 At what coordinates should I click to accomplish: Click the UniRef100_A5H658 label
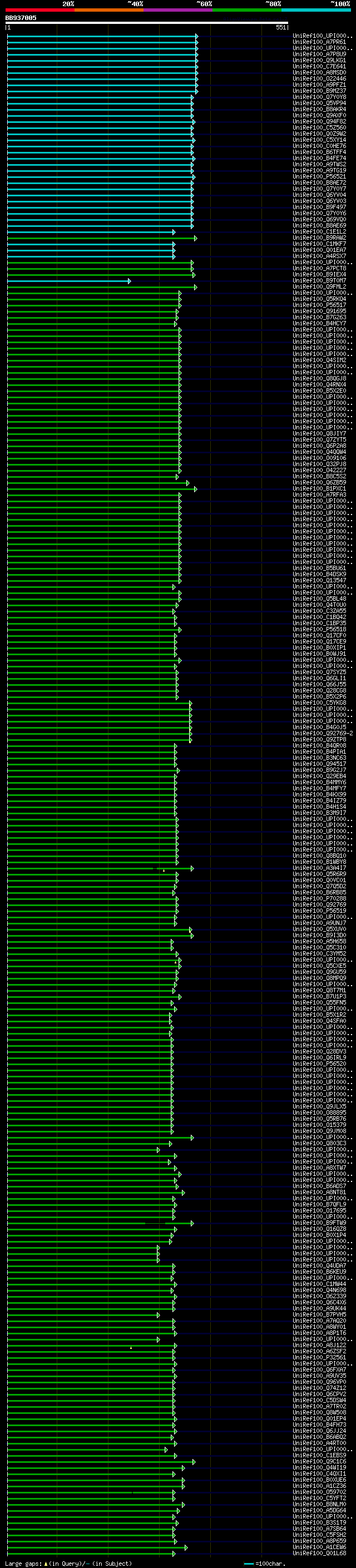tap(319, 942)
